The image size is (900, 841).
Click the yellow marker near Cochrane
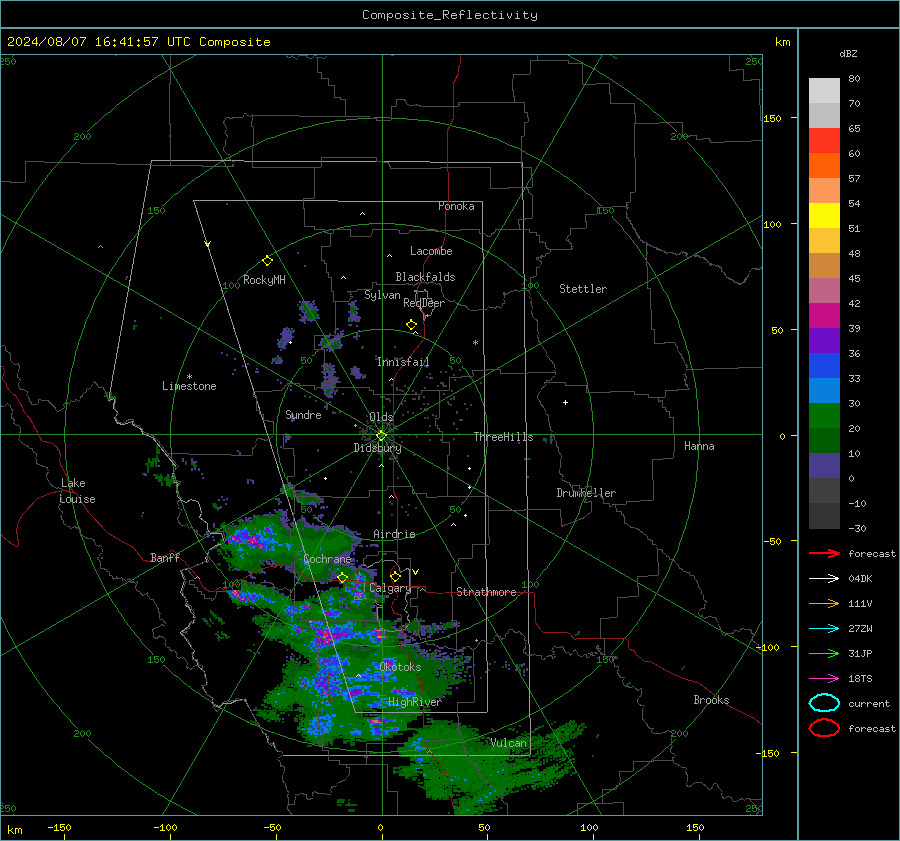[343, 577]
